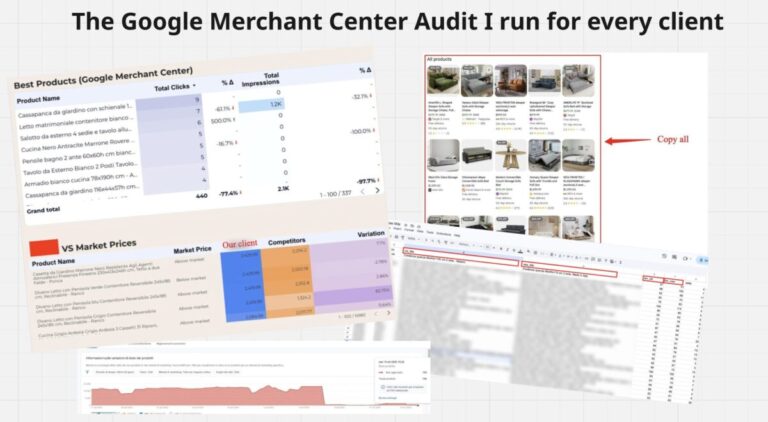This screenshot has width=768, height=422.
Task: Click the Below market cell
Action: (x=192, y=279)
